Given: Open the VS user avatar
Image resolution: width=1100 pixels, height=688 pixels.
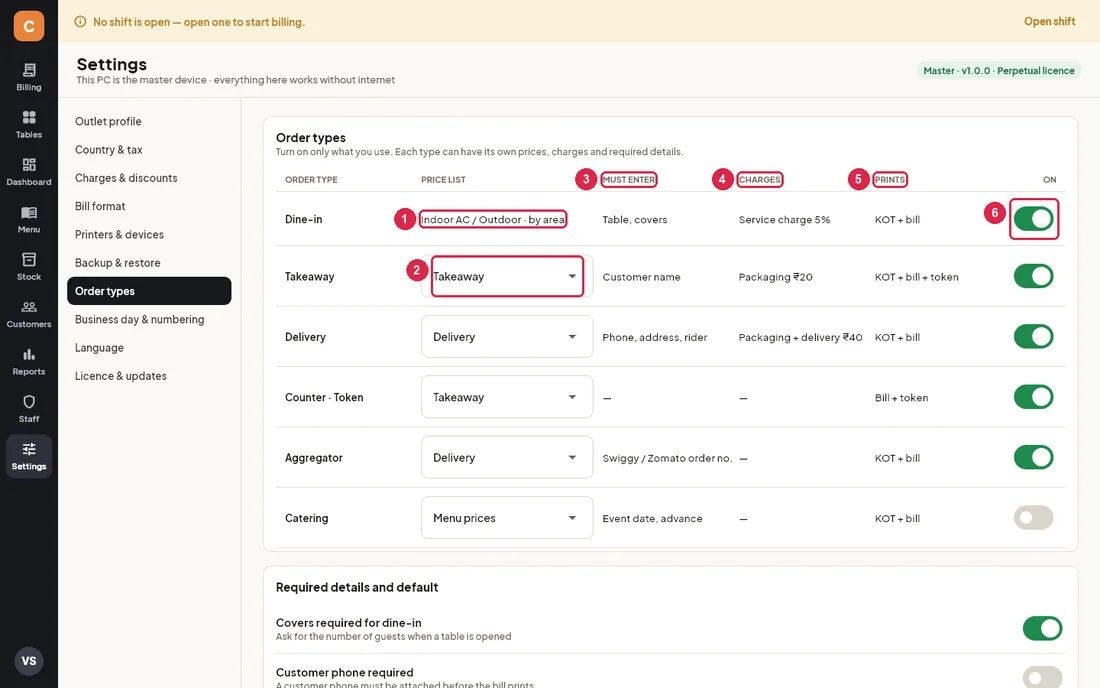Looking at the screenshot, I should coord(29,661).
